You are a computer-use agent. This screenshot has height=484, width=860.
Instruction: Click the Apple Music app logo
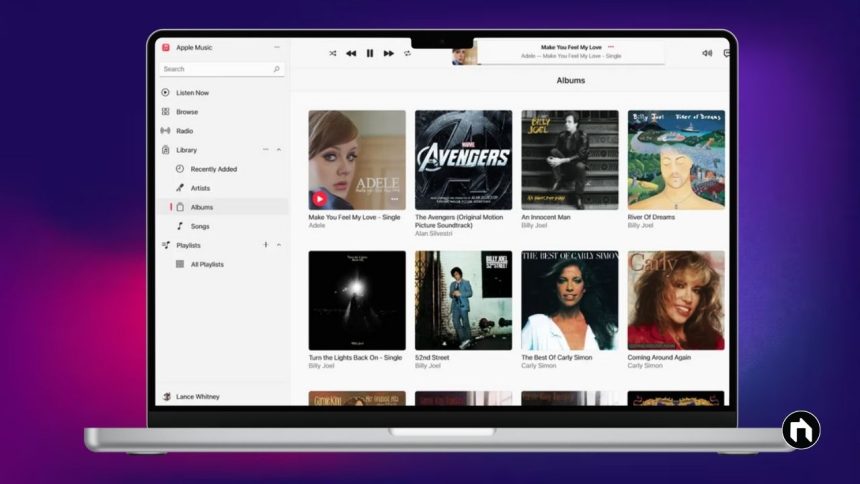coord(166,47)
